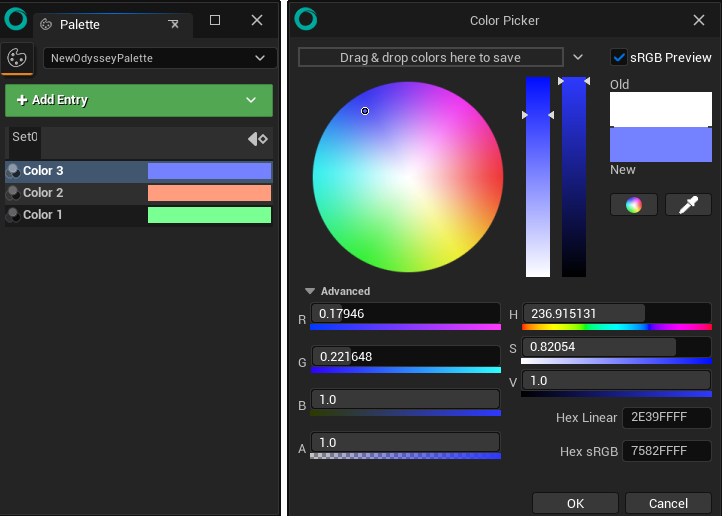The height and width of the screenshot is (516, 722).
Task: Click the Palette tab's palette icon
Action: [x=46, y=24]
